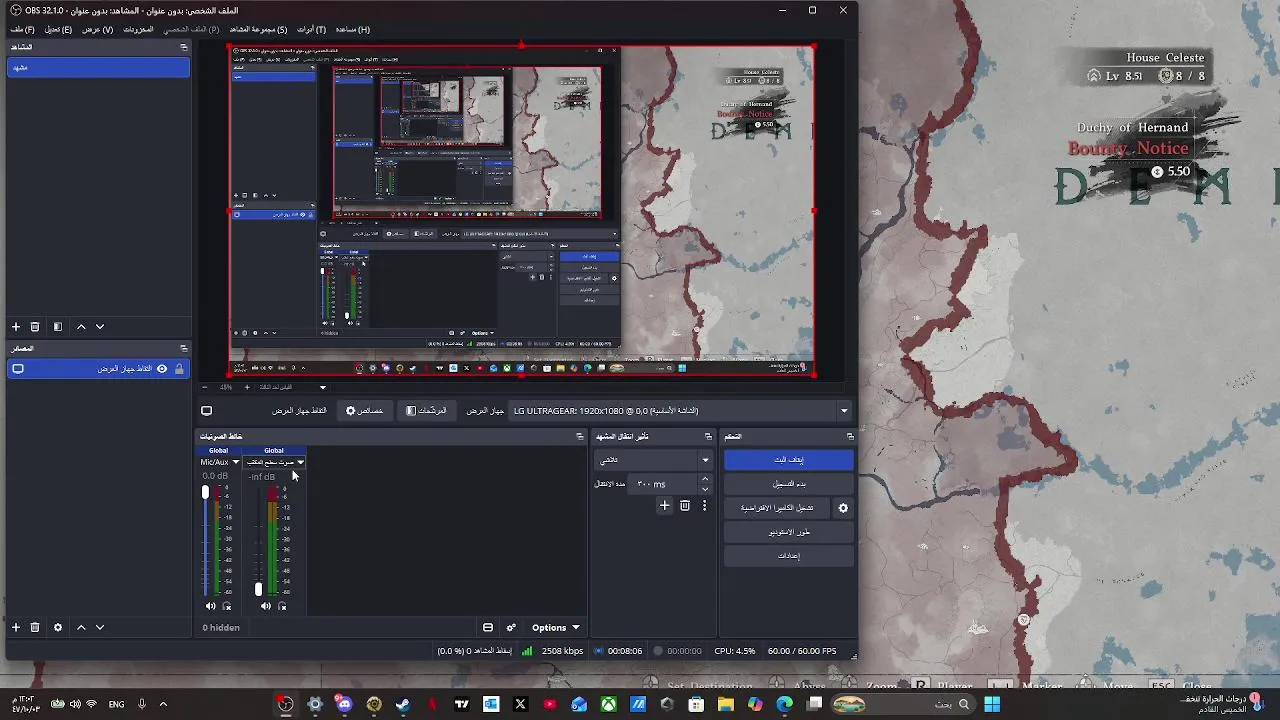This screenshot has height=720, width=1280.
Task: Undock the sources panel with float icon
Action: click(x=183, y=348)
